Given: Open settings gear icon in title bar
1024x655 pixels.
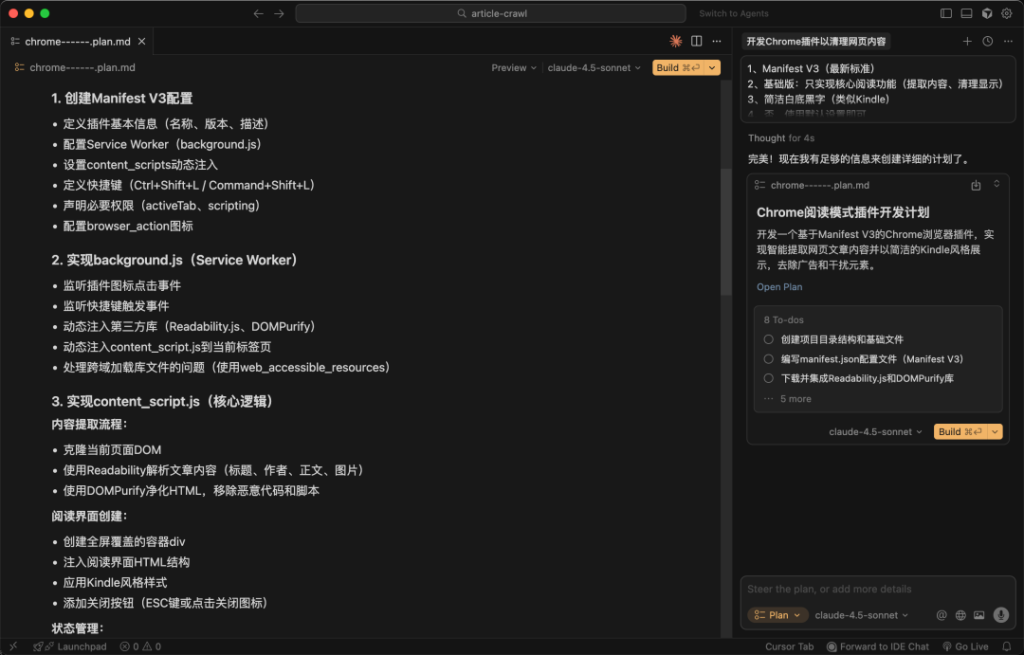Looking at the screenshot, I should click(1007, 13).
